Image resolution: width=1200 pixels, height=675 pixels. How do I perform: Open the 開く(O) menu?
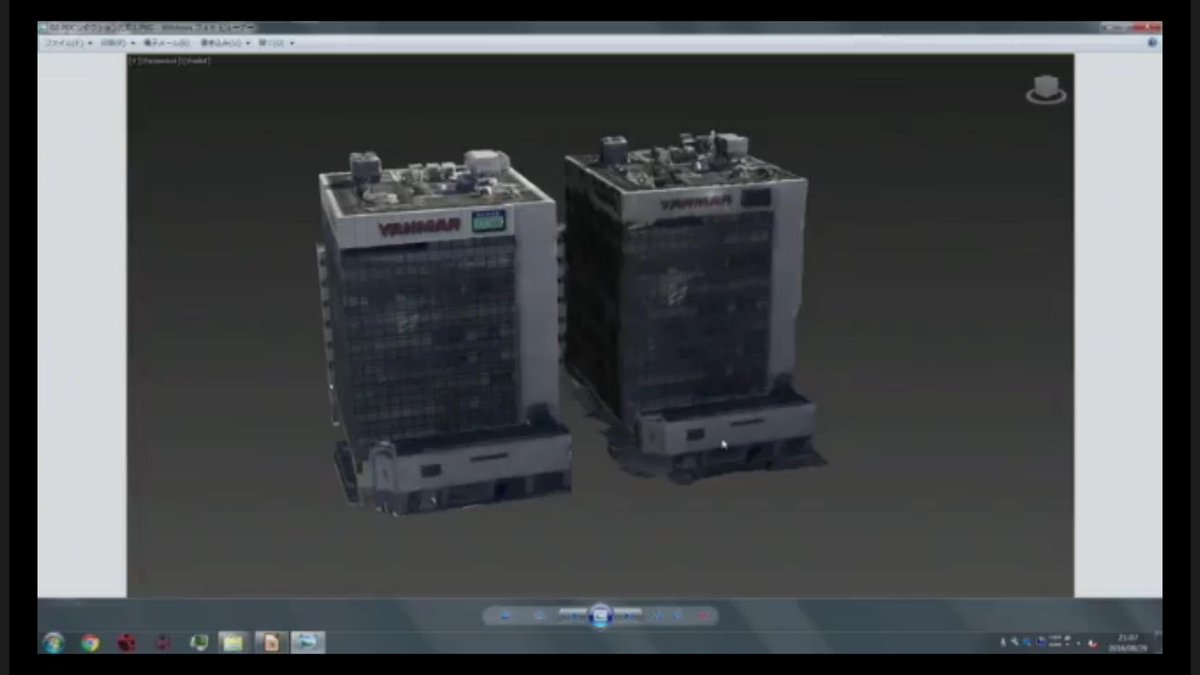pyautogui.click(x=275, y=43)
